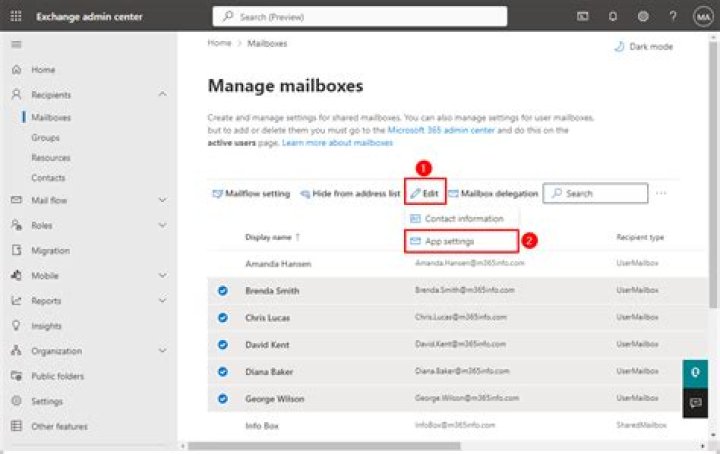
Task: Deselect Diana Baker checkbox
Action: (223, 372)
